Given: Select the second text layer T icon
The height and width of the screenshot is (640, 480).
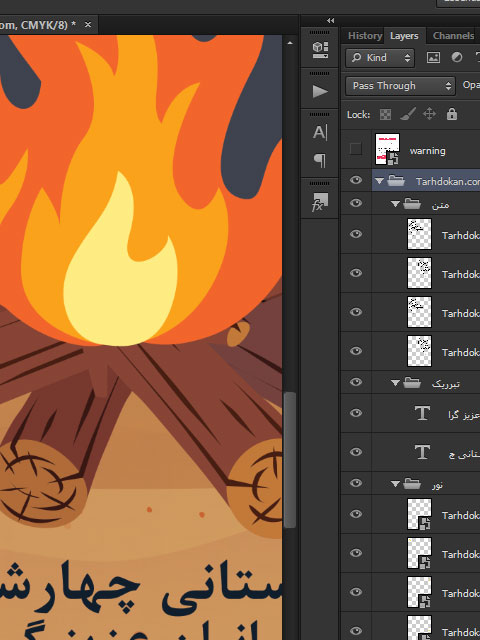Looking at the screenshot, I should coord(422,452).
